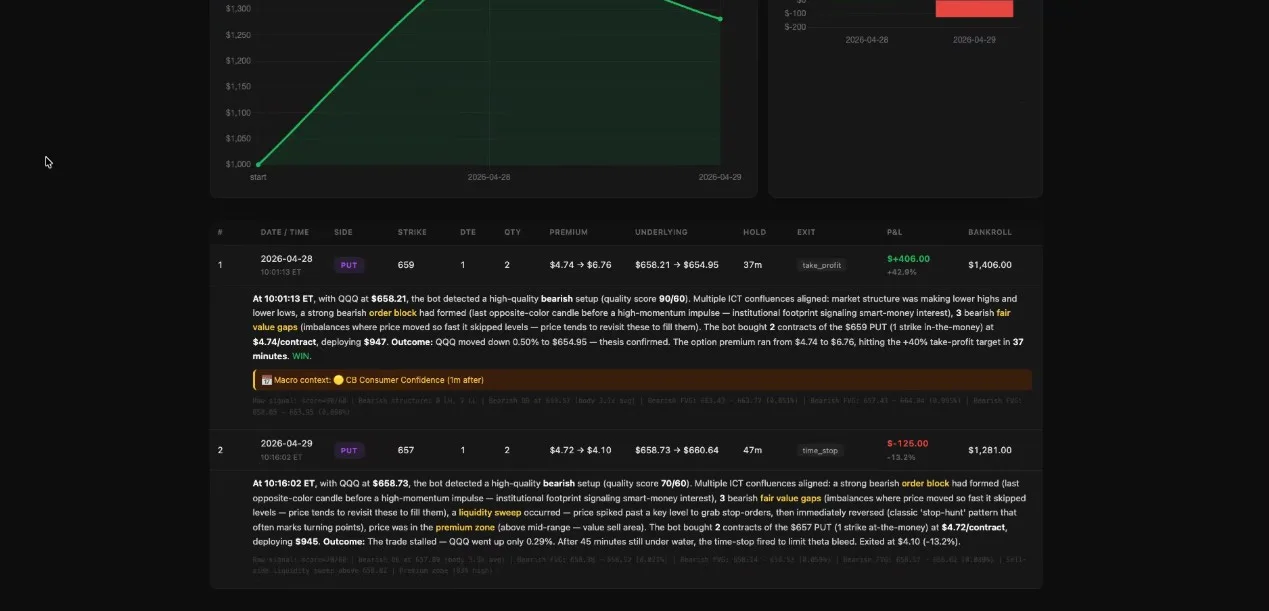This screenshot has width=1269, height=611.
Task: Click the yellow circle before CB Consumer Confidence
Action: tap(339, 380)
